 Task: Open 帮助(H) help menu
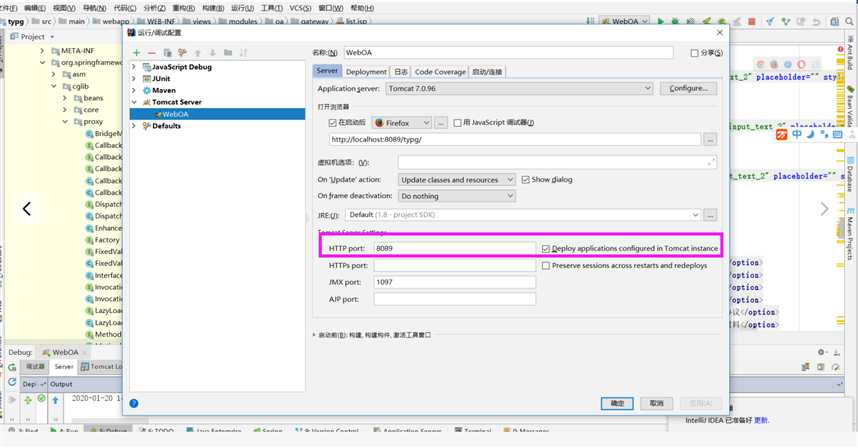pyautogui.click(x=362, y=8)
